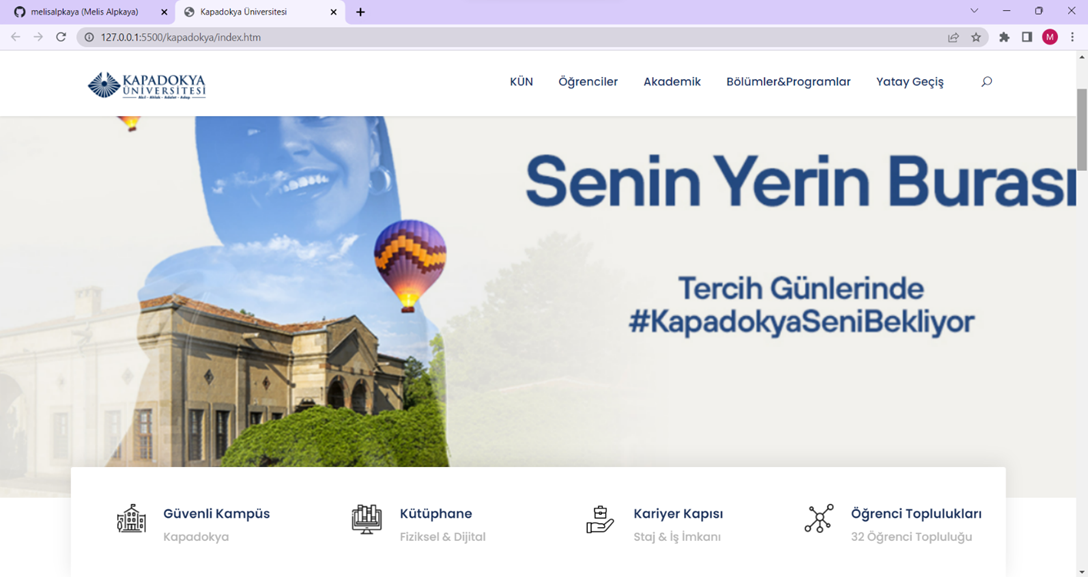The width and height of the screenshot is (1088, 577).
Task: Click the site info lock icon
Action: pos(89,36)
